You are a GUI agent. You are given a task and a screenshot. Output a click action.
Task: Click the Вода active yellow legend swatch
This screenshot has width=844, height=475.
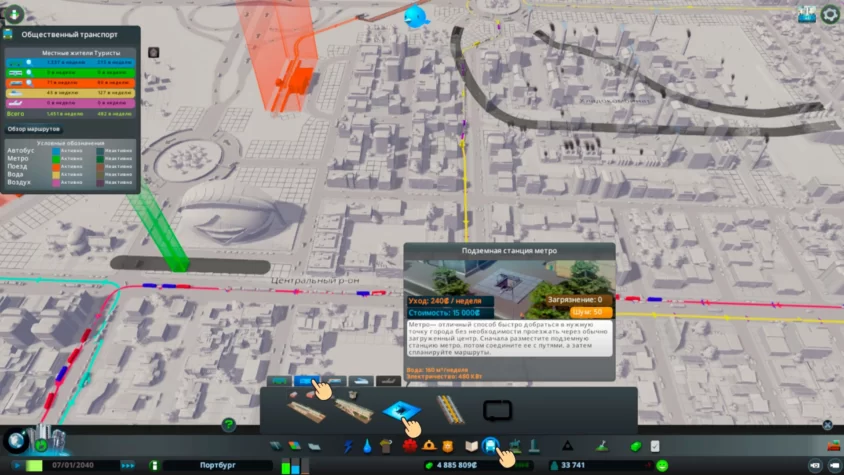tap(55, 174)
